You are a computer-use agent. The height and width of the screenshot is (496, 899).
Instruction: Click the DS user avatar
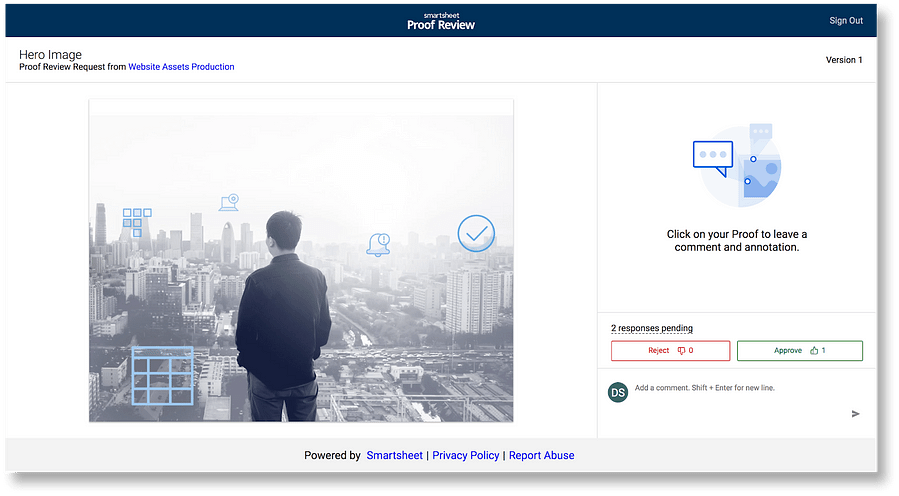617,392
